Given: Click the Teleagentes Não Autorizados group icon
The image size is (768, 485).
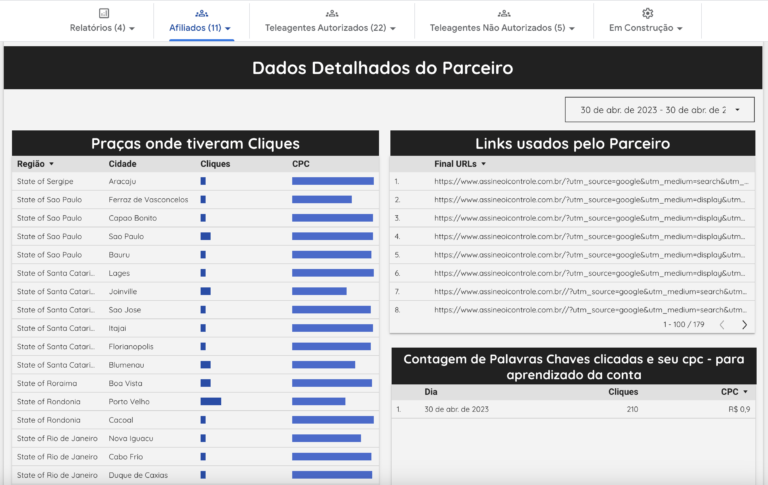Looking at the screenshot, I should [x=502, y=13].
